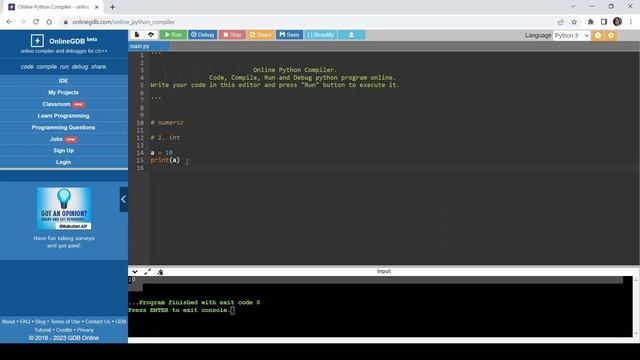Click the Privacy footer link

tap(85, 330)
